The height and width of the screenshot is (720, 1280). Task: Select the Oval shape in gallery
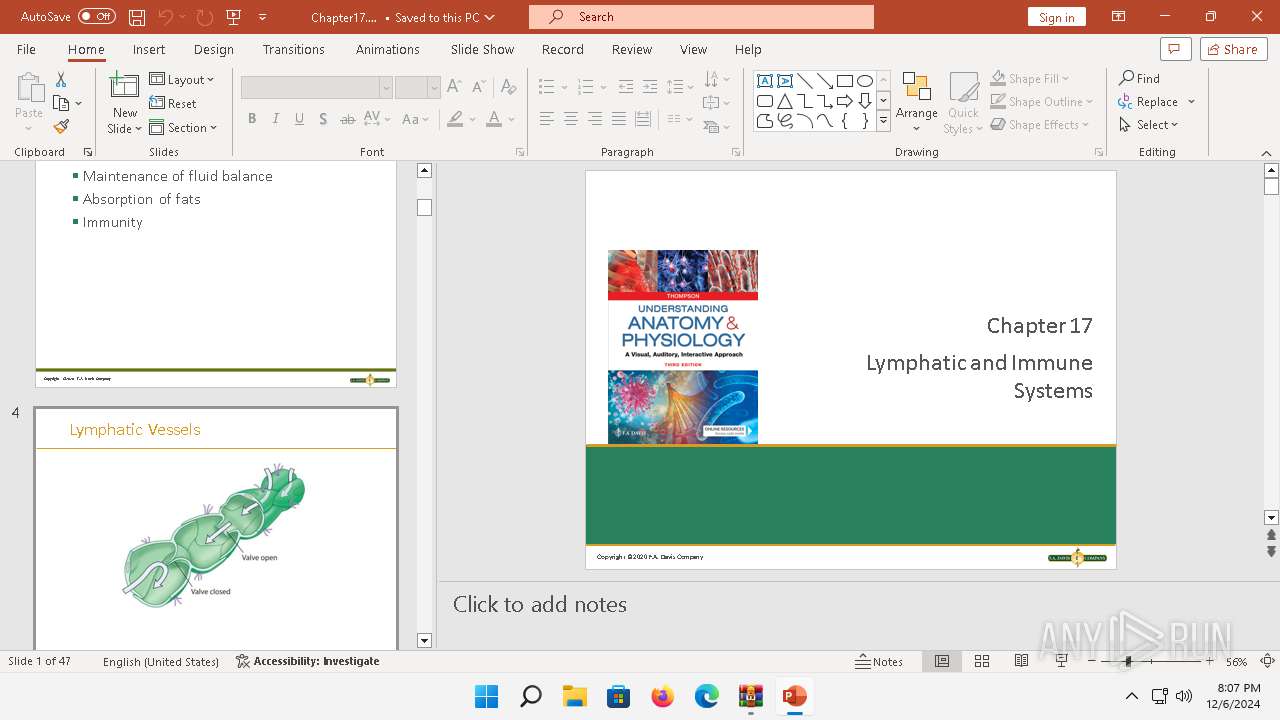pos(865,81)
